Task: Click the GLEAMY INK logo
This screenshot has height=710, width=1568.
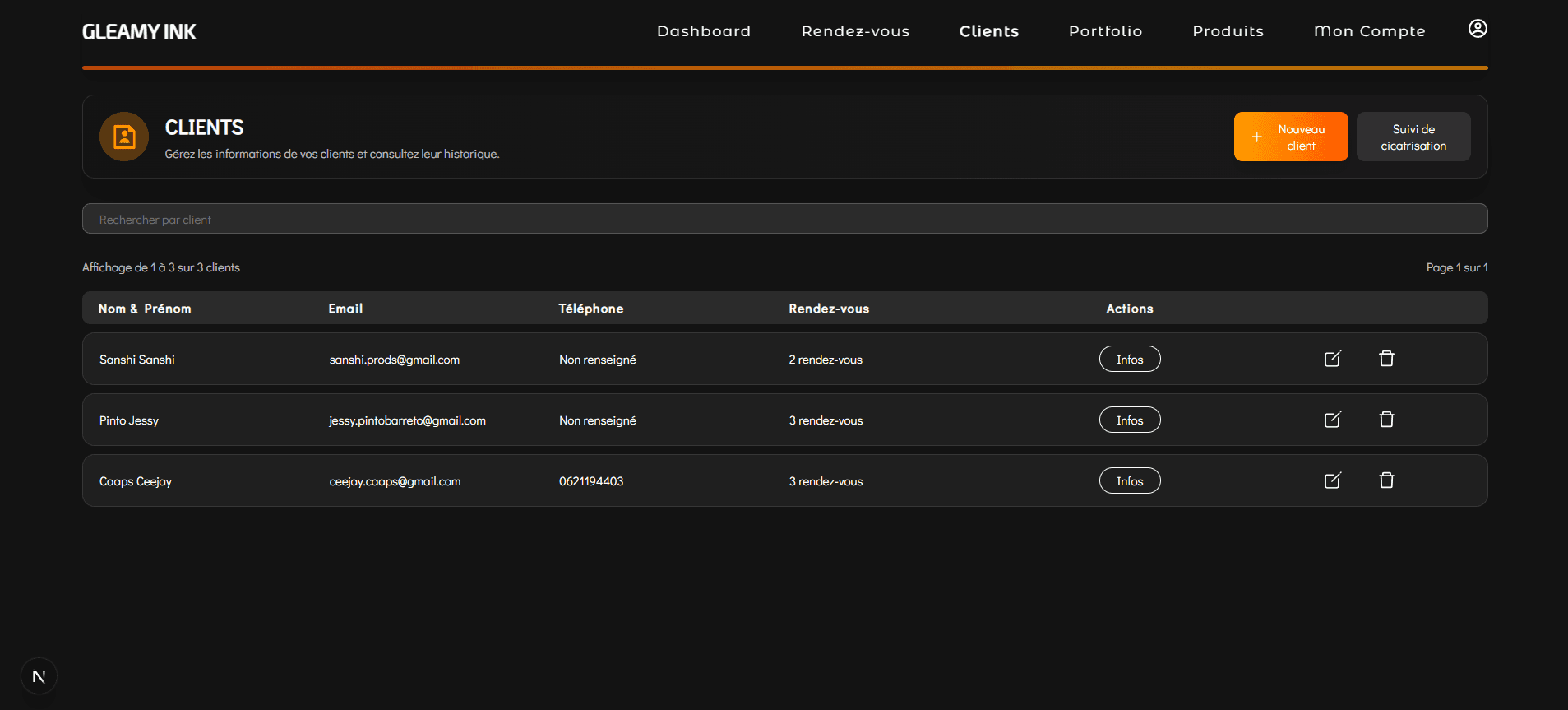Action: tap(139, 32)
